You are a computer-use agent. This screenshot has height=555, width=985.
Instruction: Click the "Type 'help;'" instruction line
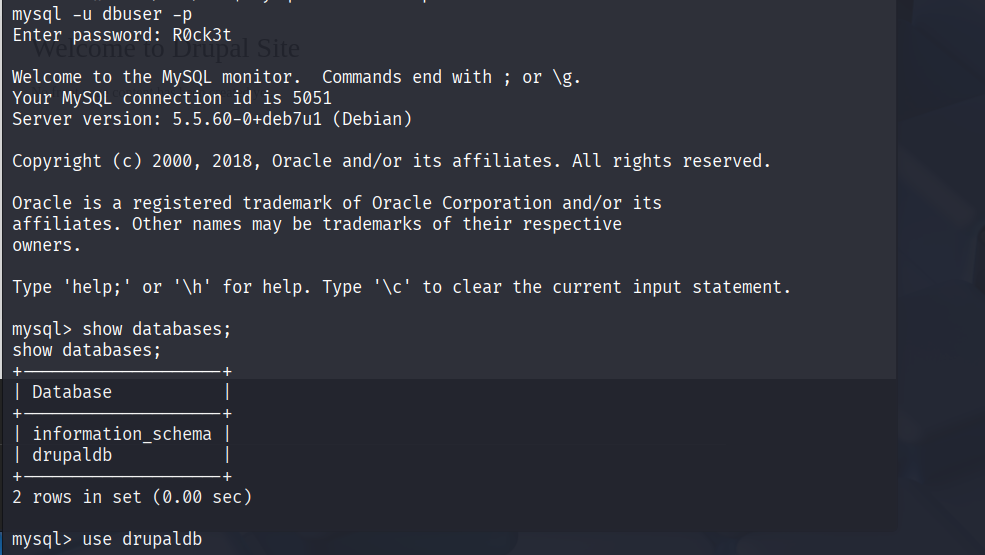click(401, 287)
